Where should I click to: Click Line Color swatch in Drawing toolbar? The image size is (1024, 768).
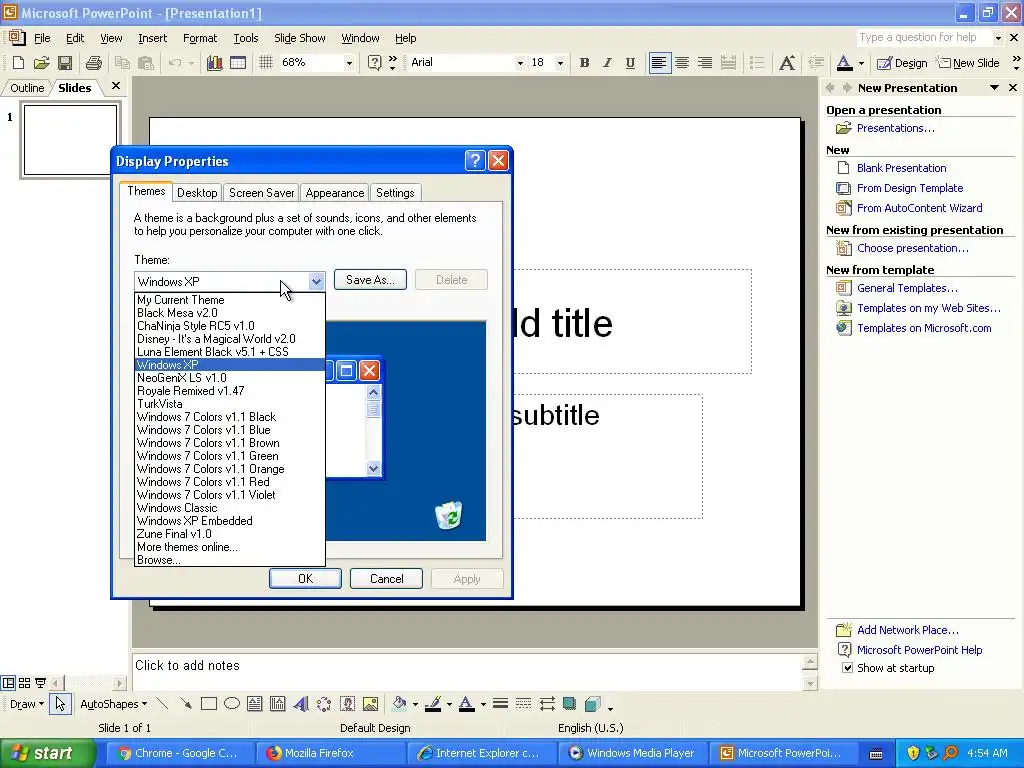432,703
